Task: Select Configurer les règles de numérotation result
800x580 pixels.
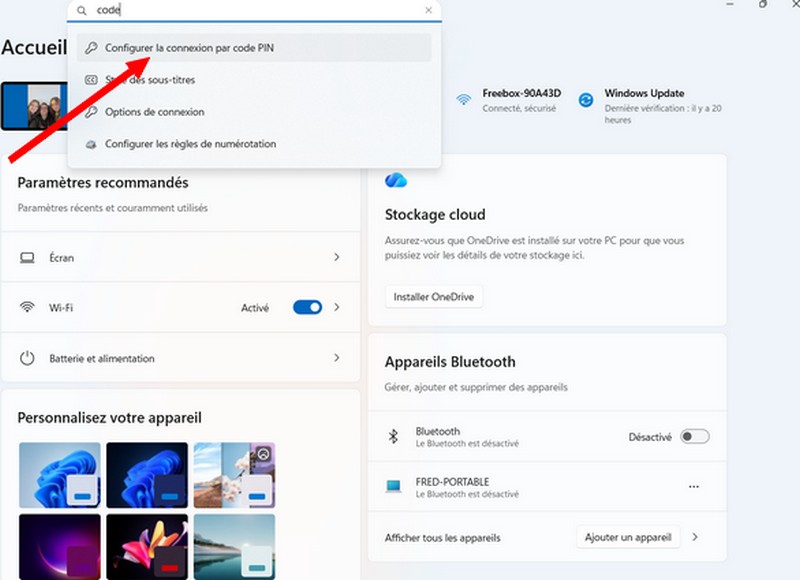Action: click(x=190, y=144)
